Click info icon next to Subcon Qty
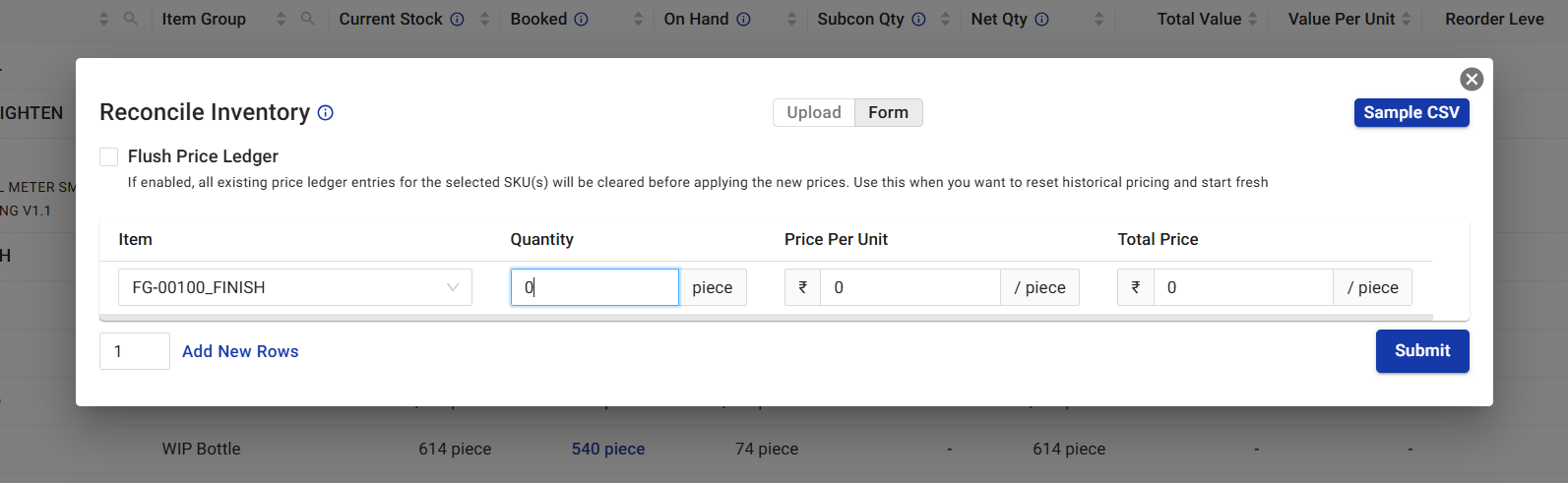1568x483 pixels. click(x=918, y=19)
